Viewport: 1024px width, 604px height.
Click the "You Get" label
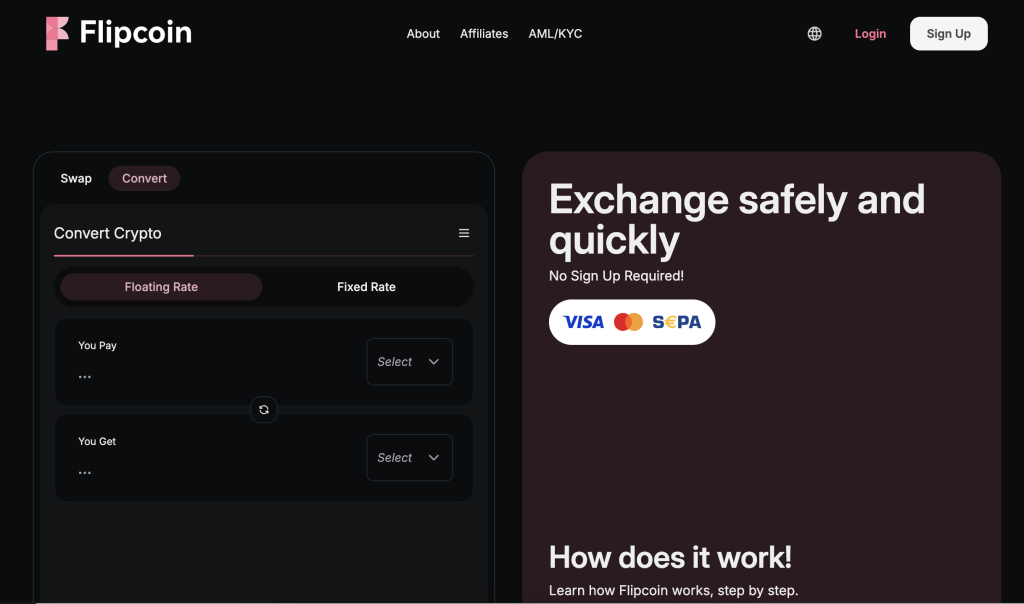tap(97, 441)
